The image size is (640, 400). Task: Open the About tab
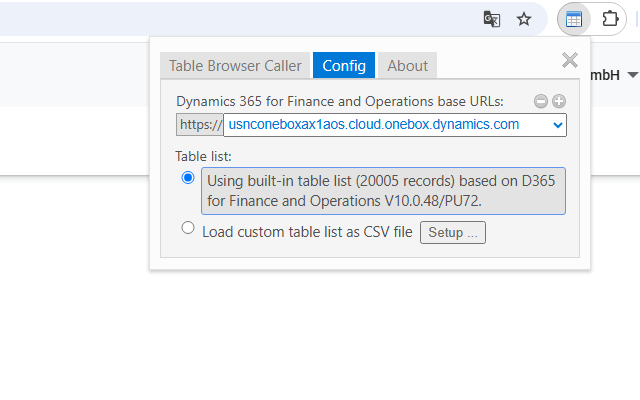tap(407, 65)
